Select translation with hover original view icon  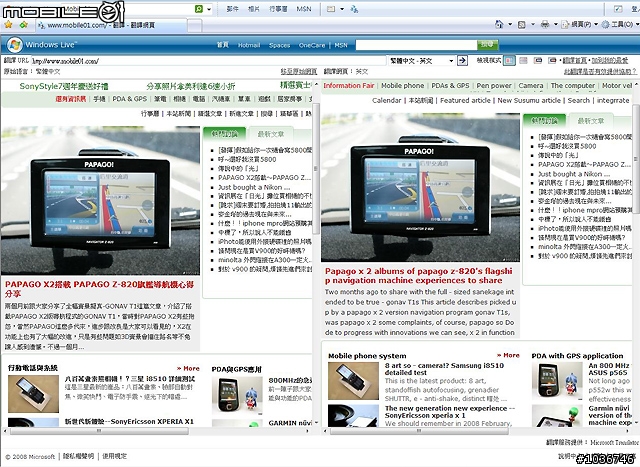552,61
